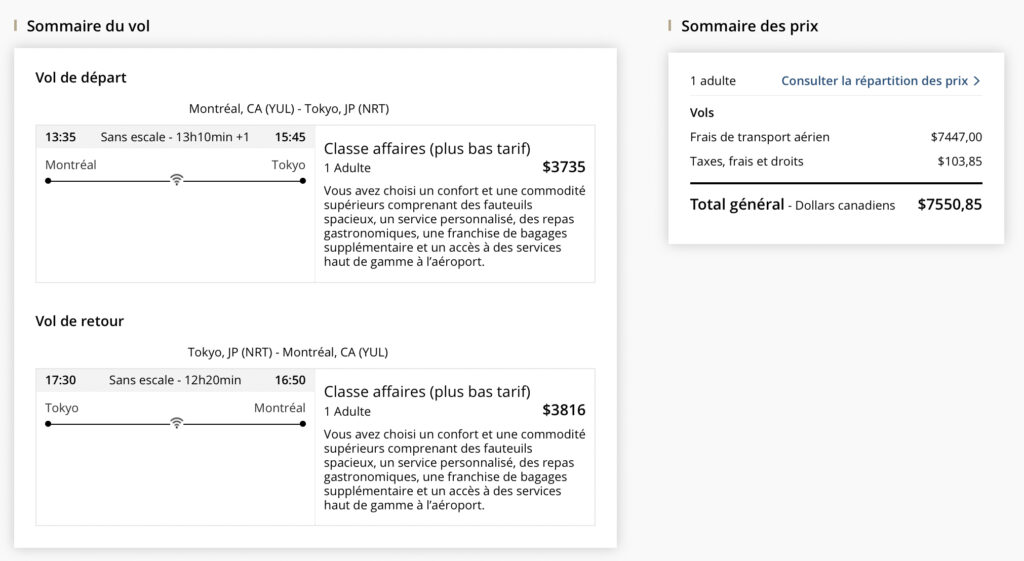Click the 16:50 return arrival time
The image size is (1024, 561).
[x=290, y=380]
